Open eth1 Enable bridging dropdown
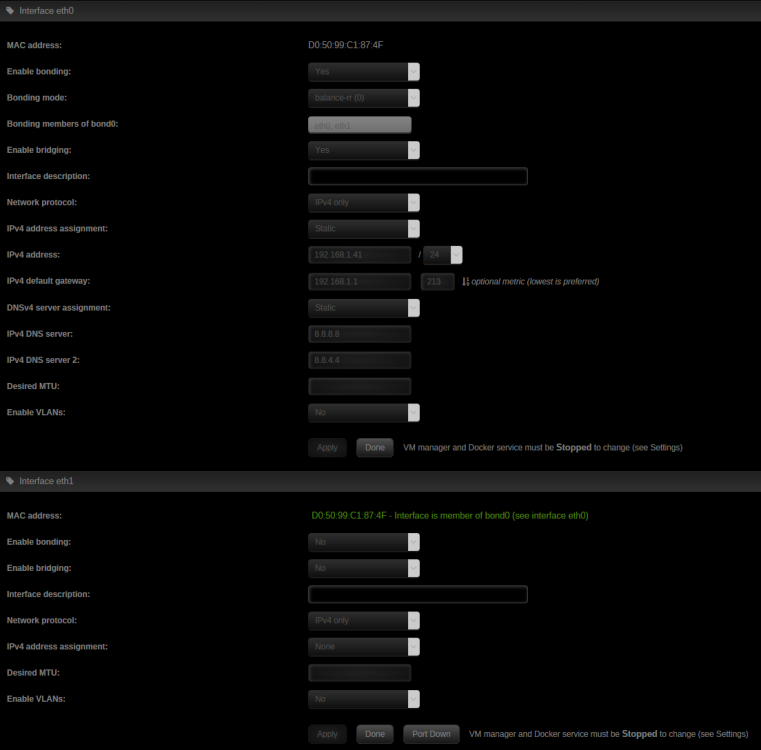This screenshot has height=750, width=761. (x=364, y=568)
